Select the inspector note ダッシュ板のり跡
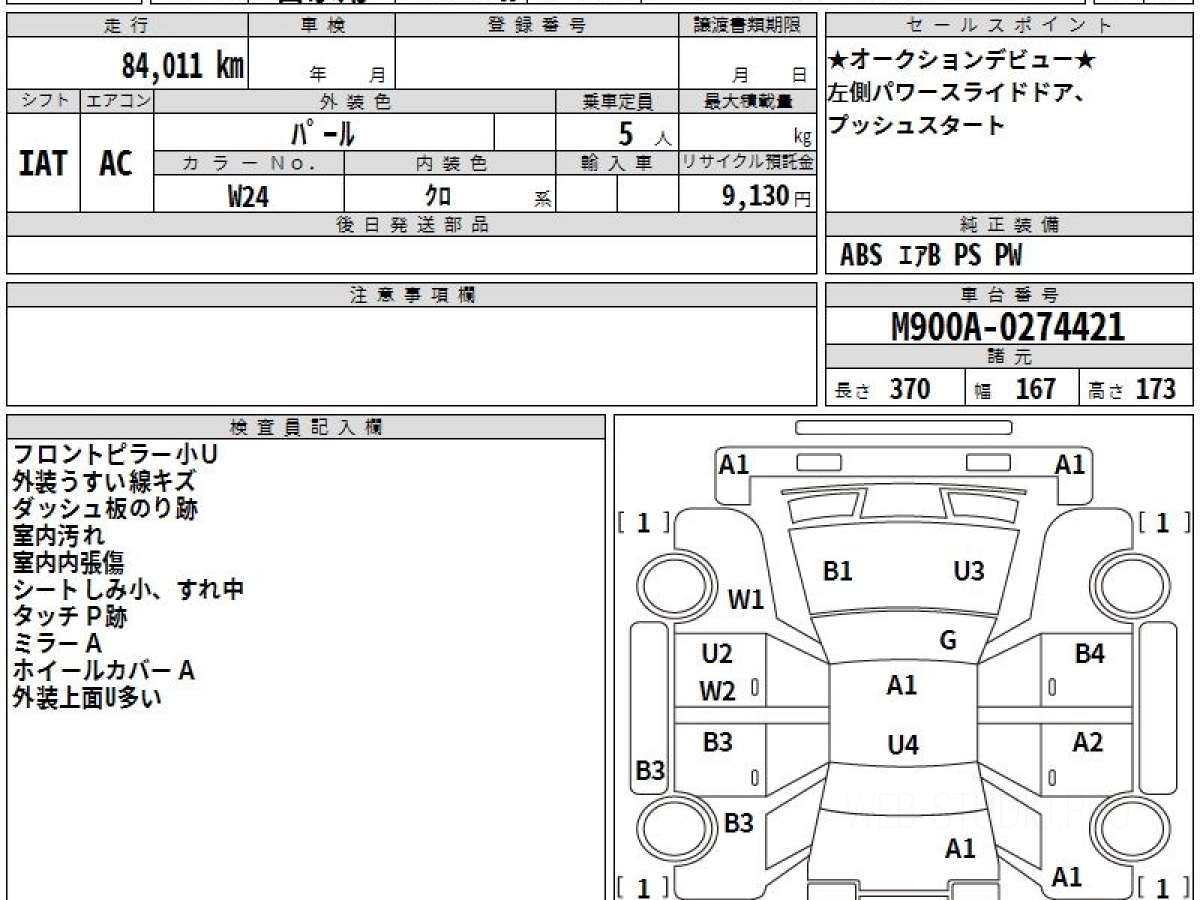Image resolution: width=1200 pixels, height=900 pixels. coord(105,509)
